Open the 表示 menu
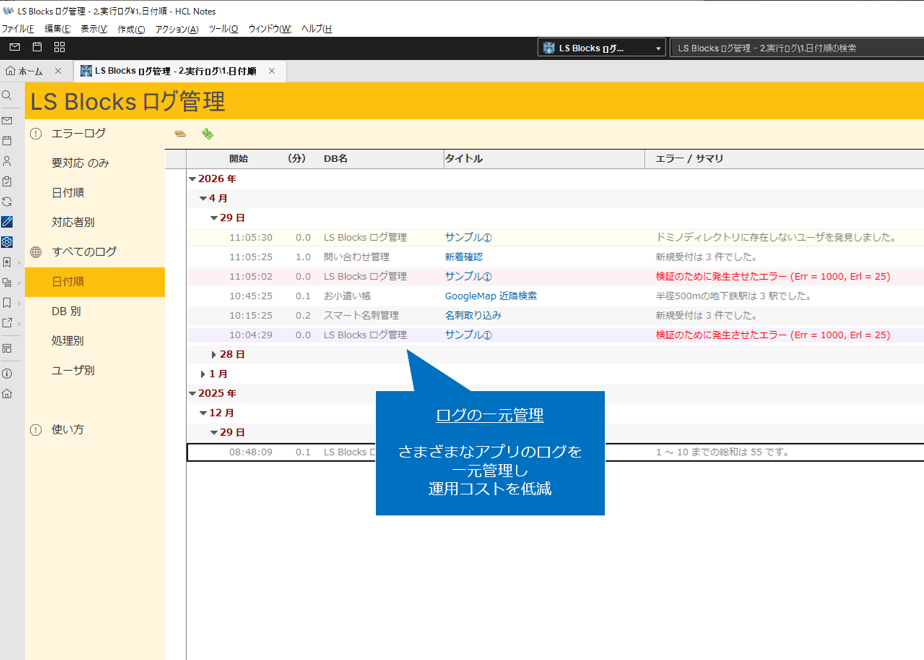This screenshot has width=924, height=660. click(x=94, y=29)
